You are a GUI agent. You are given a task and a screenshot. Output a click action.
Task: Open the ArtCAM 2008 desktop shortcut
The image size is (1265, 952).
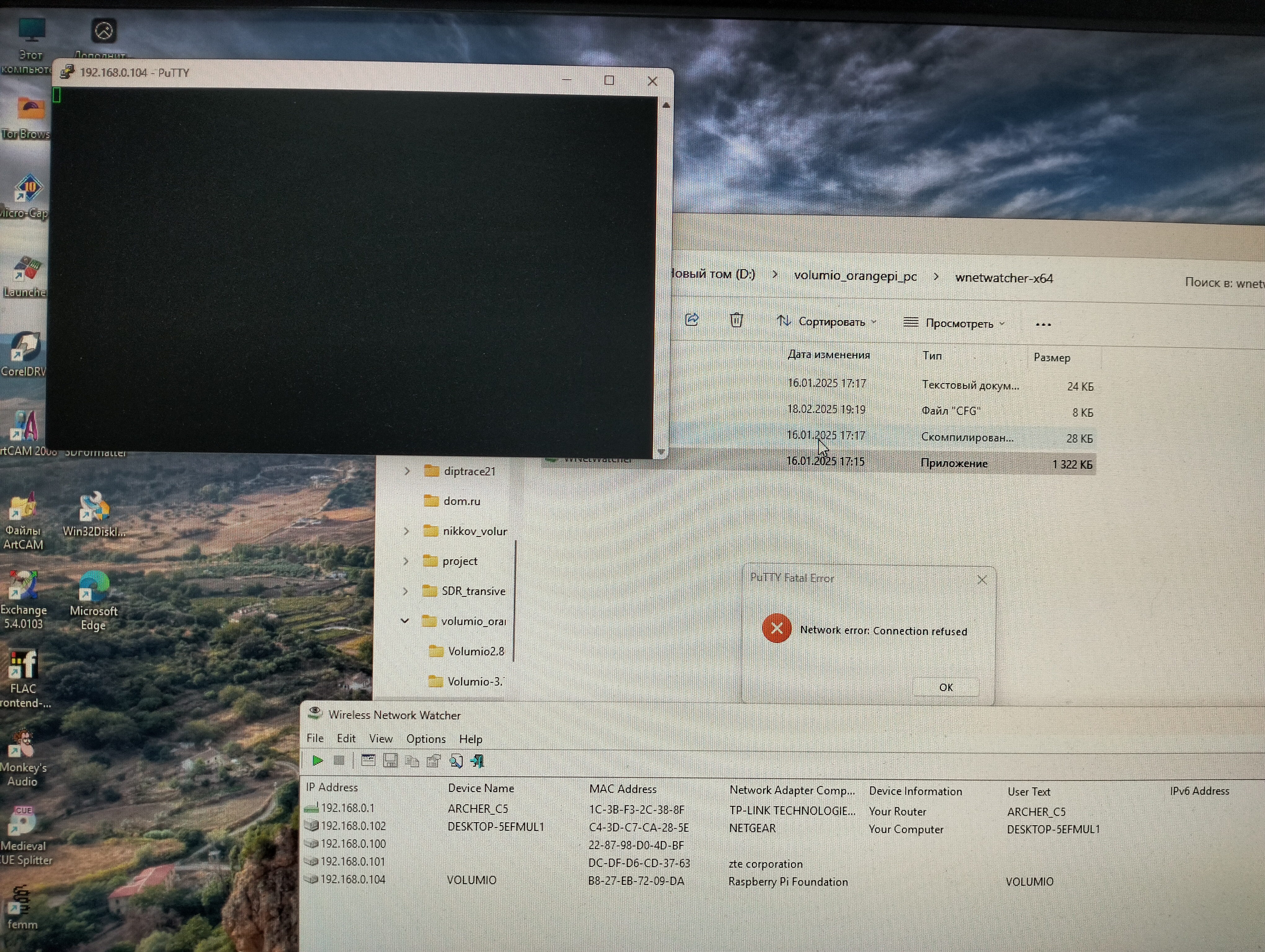(26, 433)
